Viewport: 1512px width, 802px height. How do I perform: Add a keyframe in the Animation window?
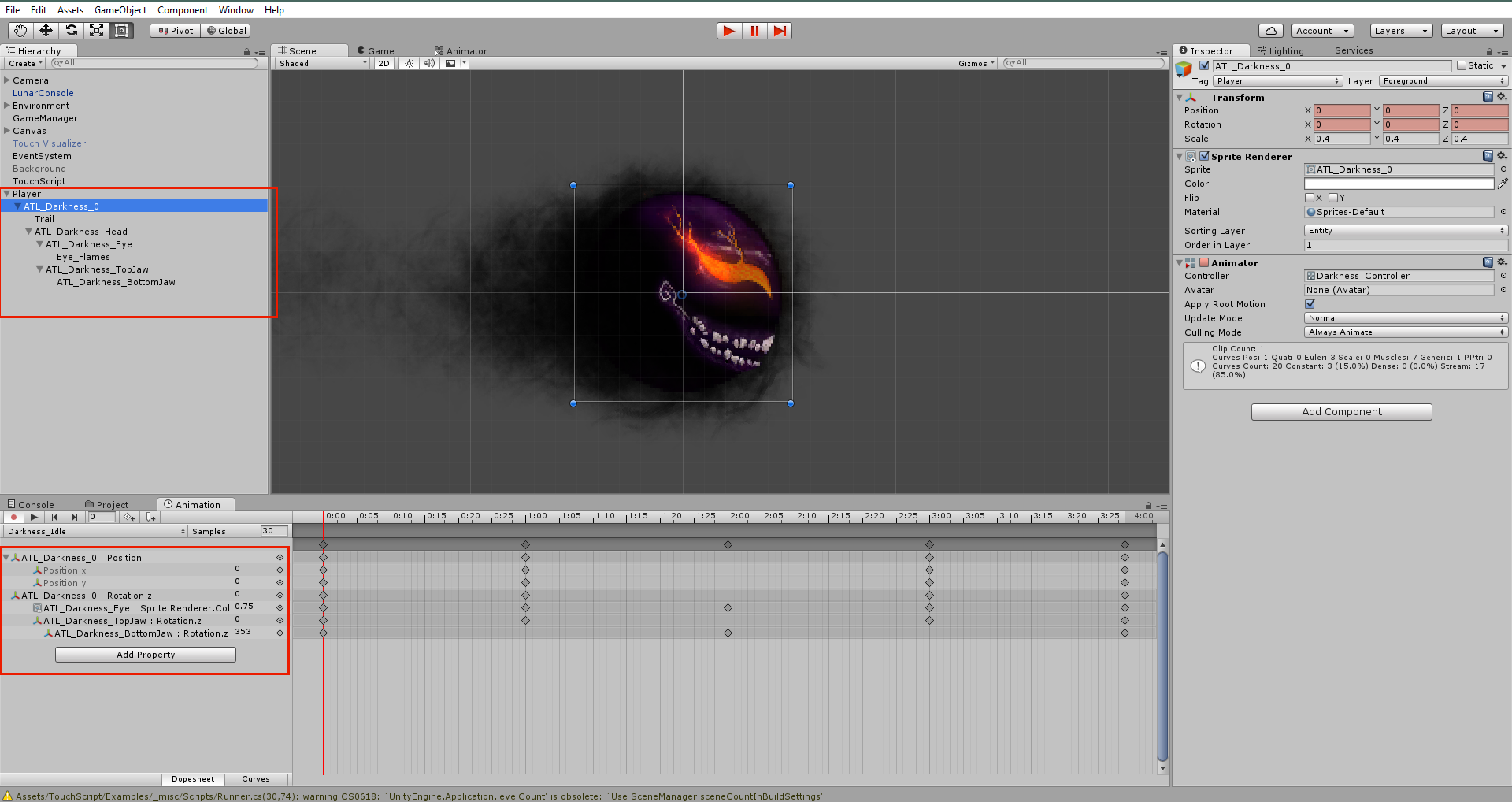129,517
